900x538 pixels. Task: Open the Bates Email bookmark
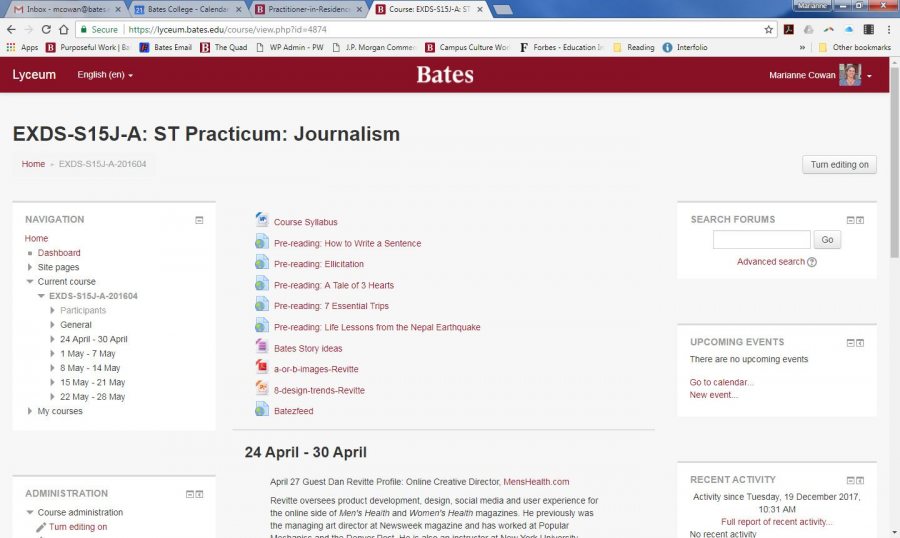[165, 47]
